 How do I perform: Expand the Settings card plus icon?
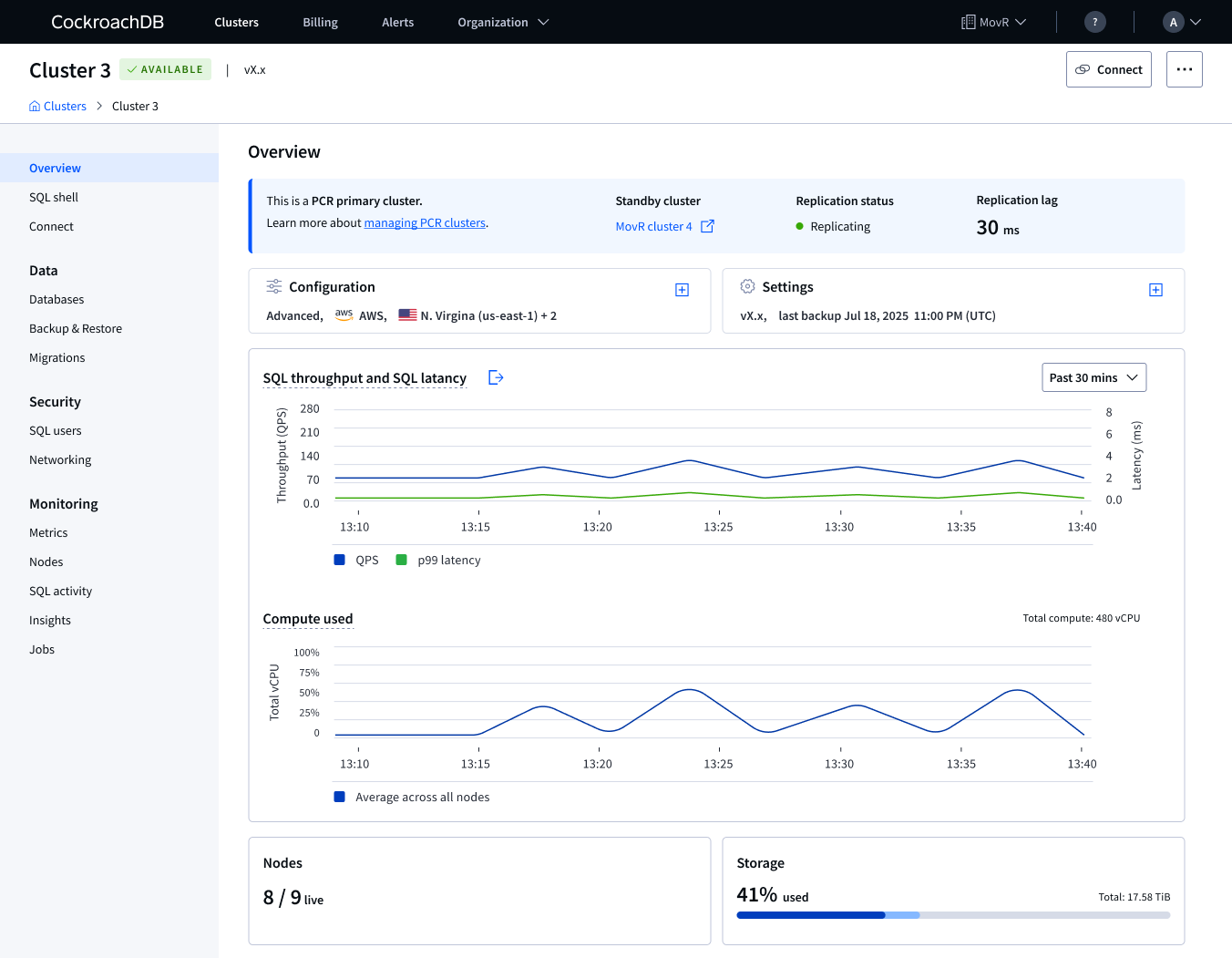point(1155,290)
